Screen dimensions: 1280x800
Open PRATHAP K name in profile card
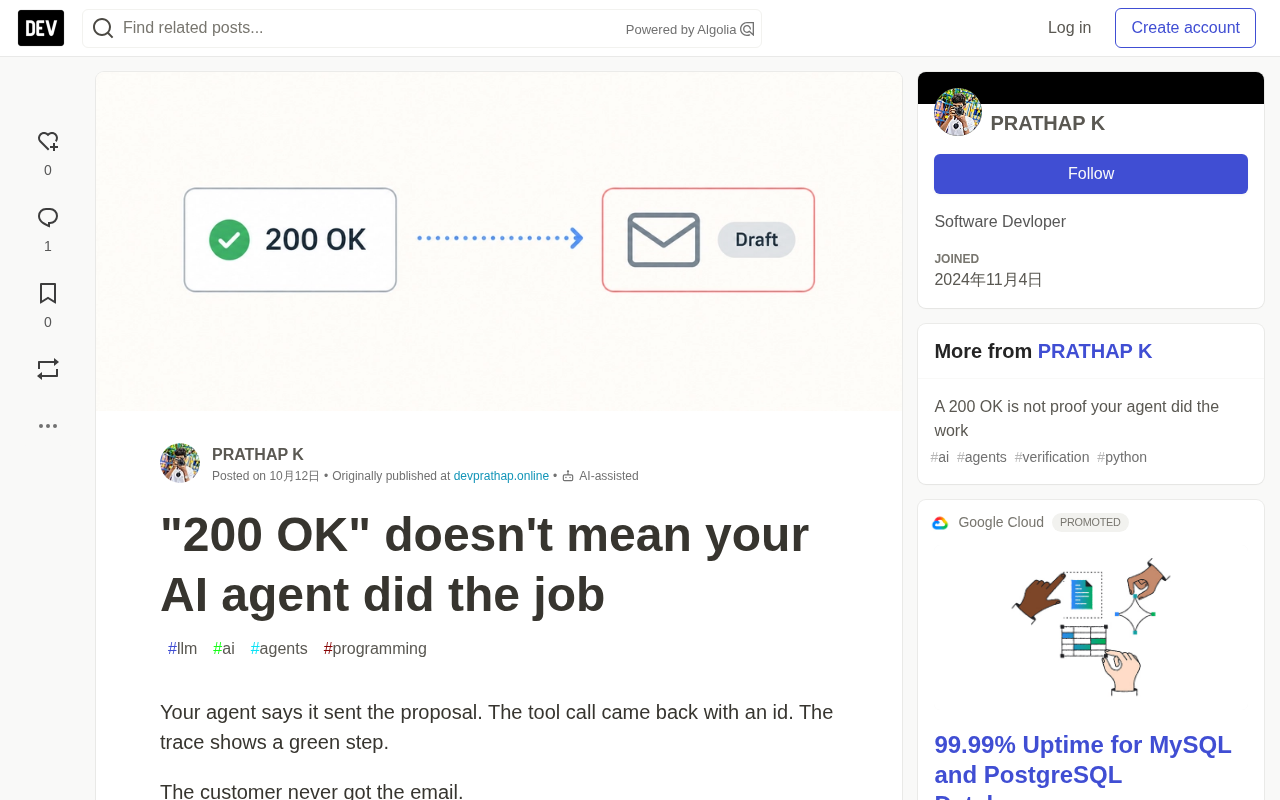1047,123
